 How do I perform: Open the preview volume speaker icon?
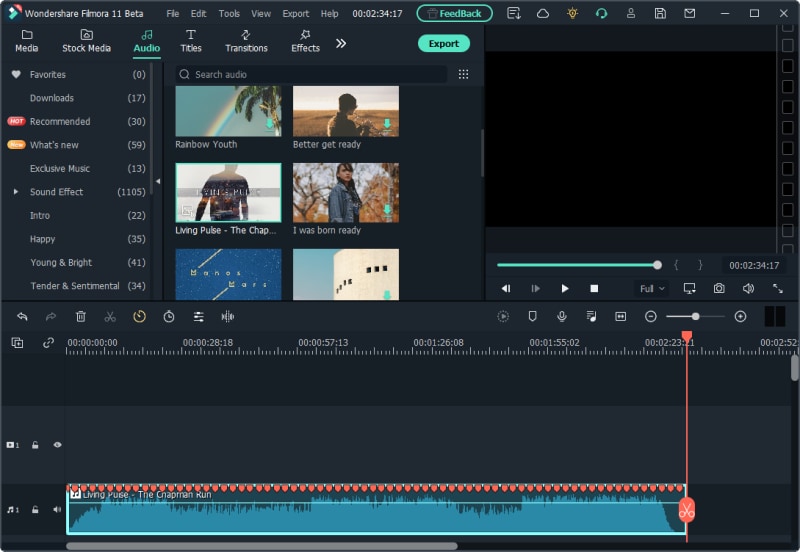tap(748, 288)
